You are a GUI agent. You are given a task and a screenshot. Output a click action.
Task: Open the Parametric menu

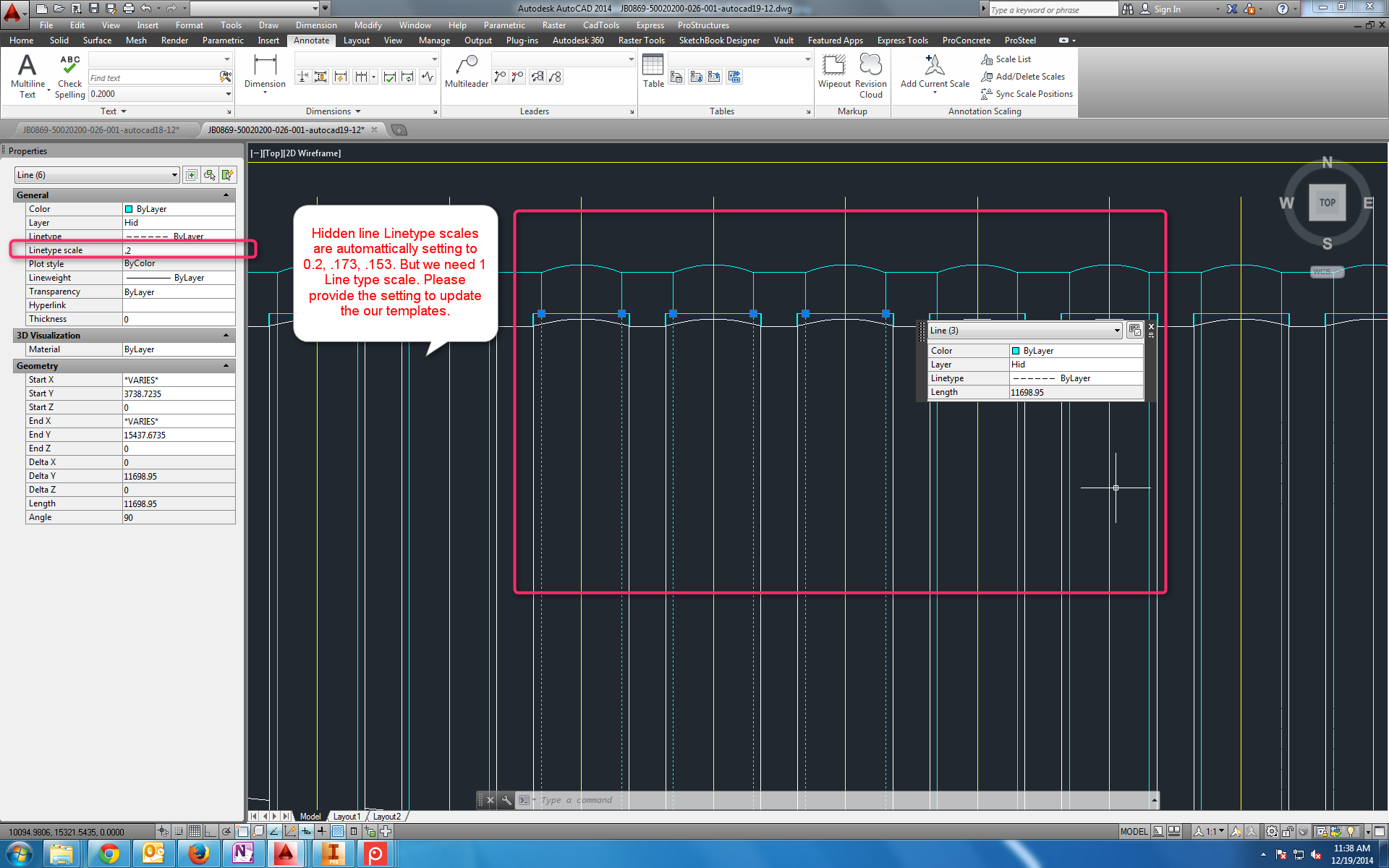[504, 25]
